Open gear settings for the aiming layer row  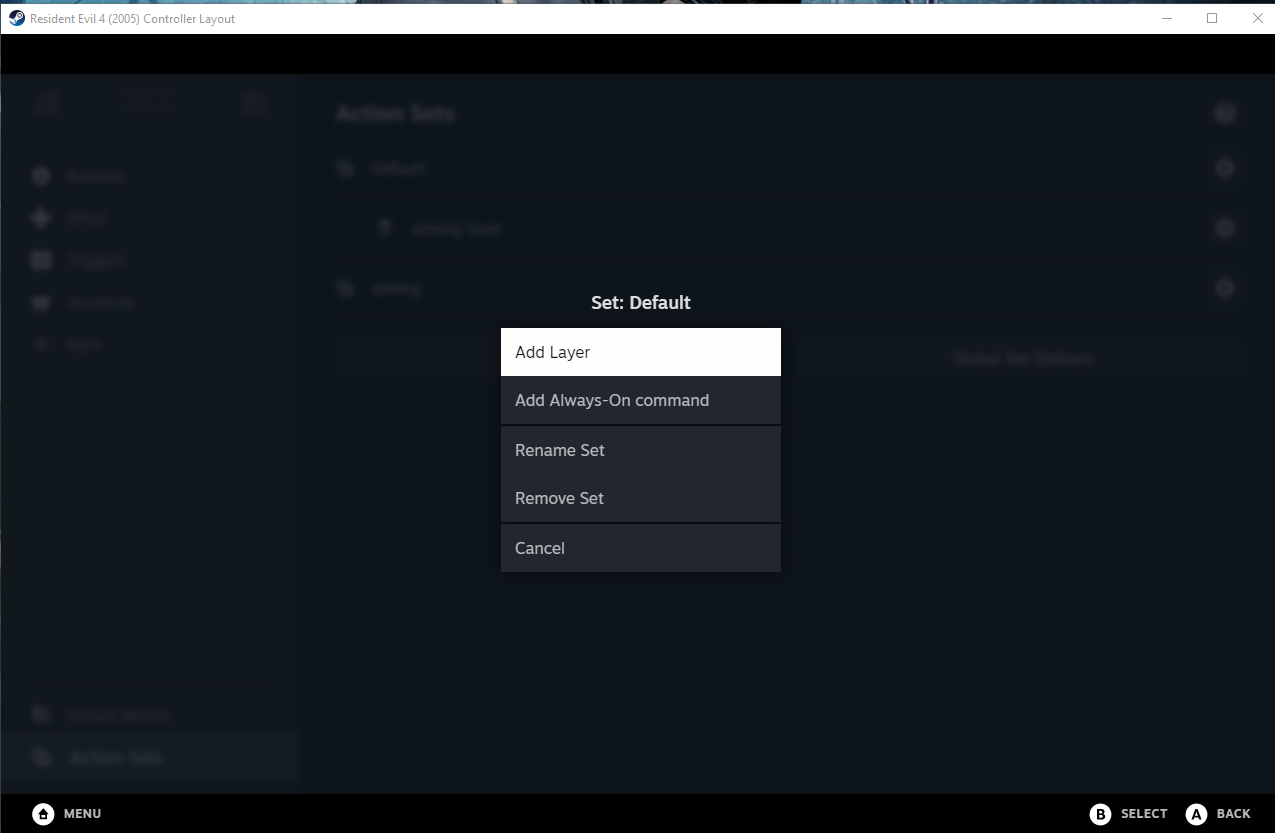coord(1225,228)
